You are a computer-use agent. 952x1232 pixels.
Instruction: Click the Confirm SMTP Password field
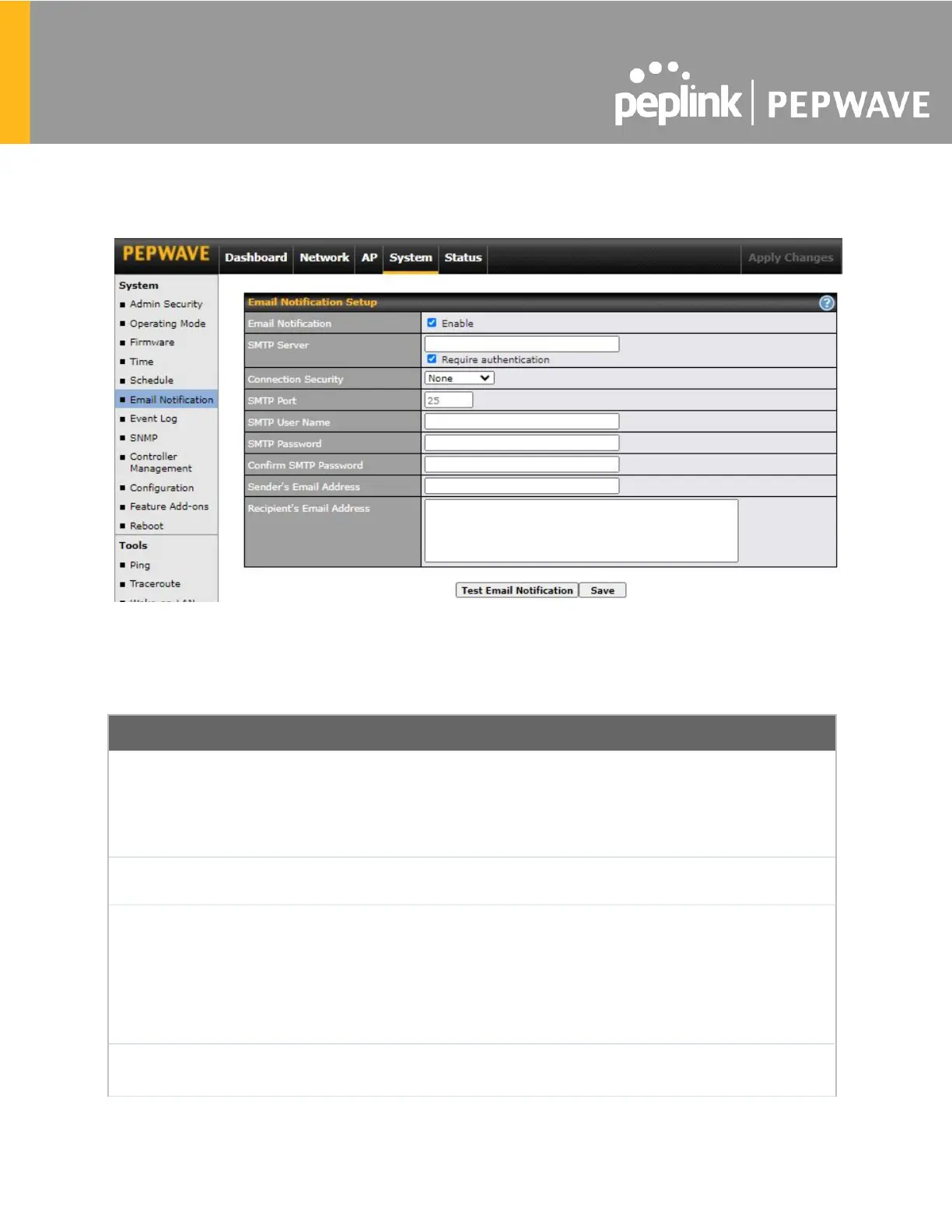click(x=522, y=464)
